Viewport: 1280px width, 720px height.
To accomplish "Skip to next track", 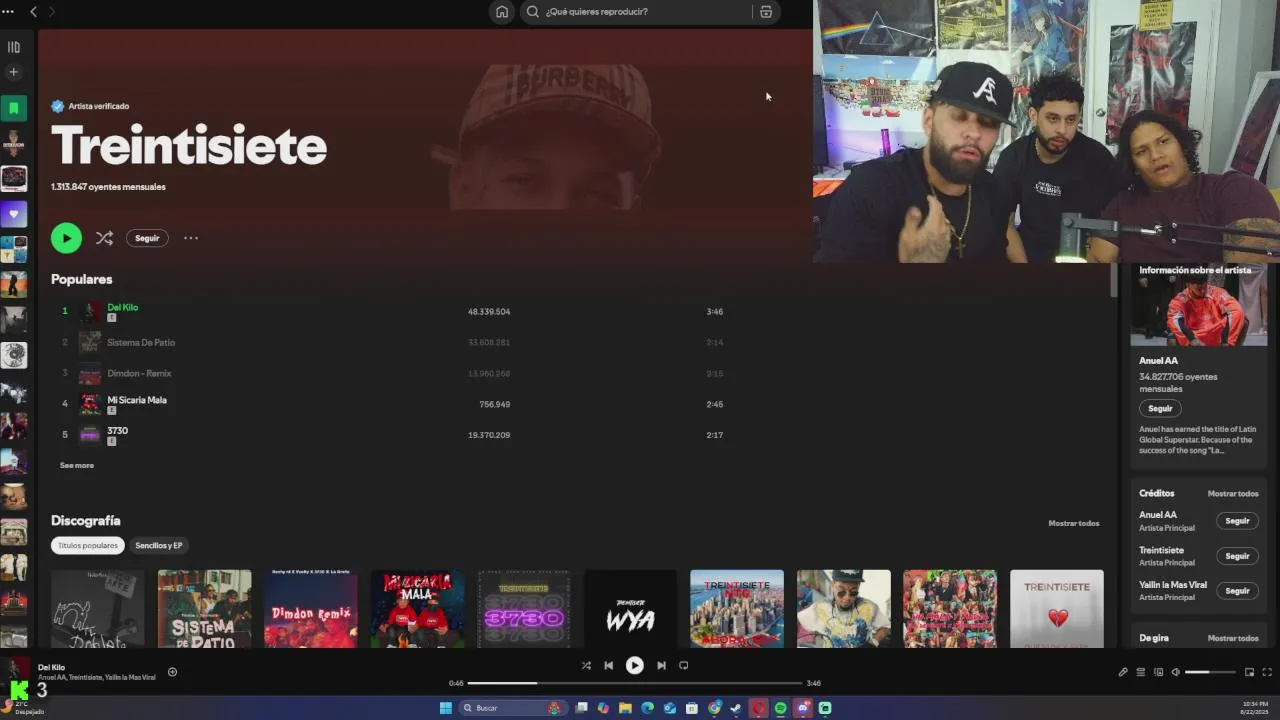I will [x=661, y=665].
